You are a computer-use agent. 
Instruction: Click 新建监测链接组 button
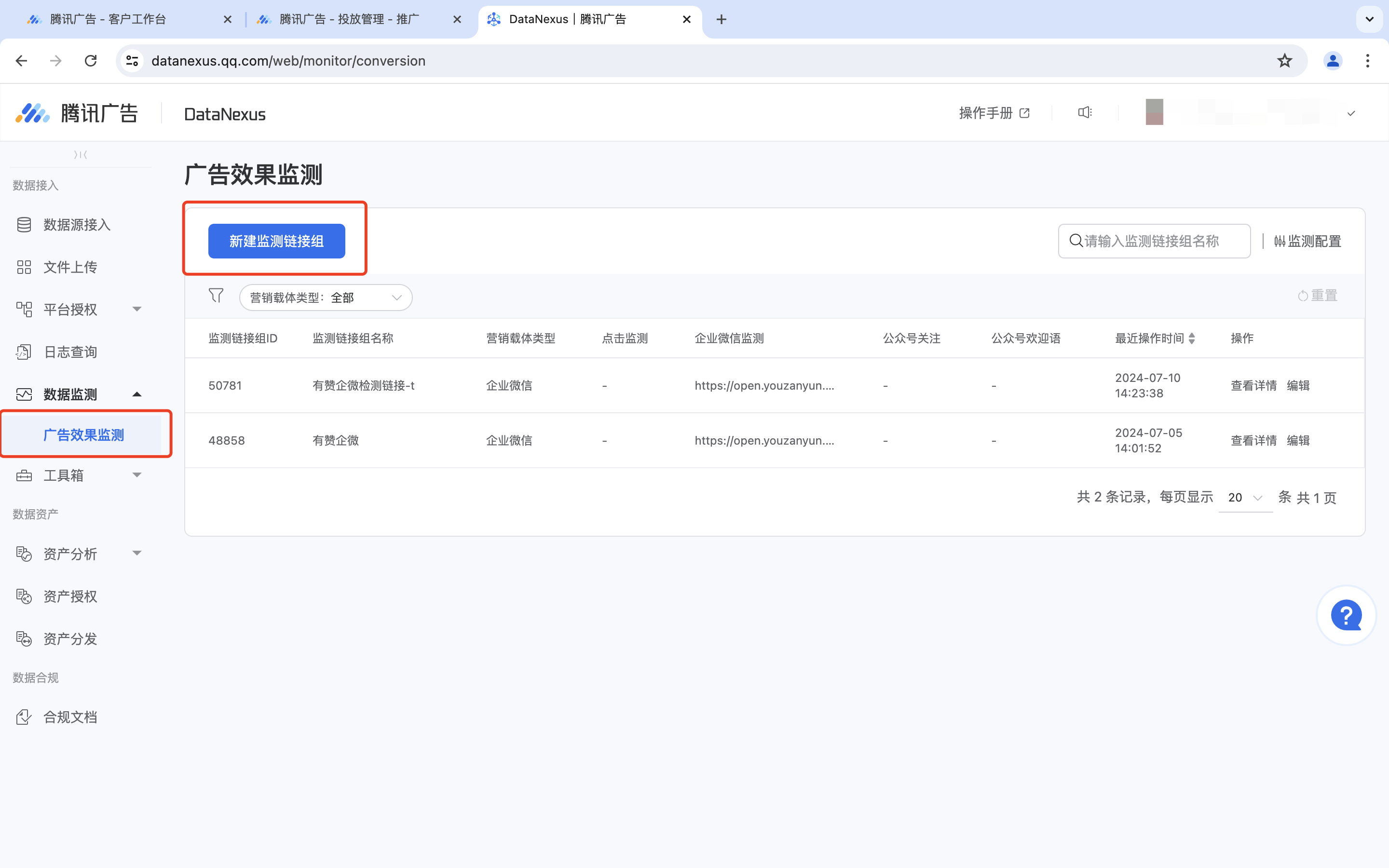click(x=277, y=241)
